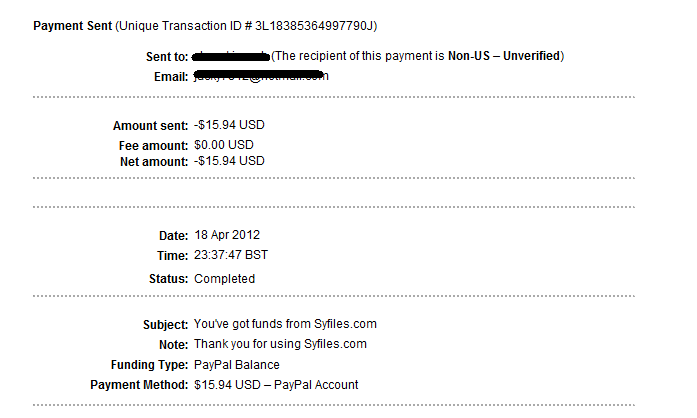697x418 pixels.
Task: Click the "Net amount:" label
Action: (x=153, y=161)
